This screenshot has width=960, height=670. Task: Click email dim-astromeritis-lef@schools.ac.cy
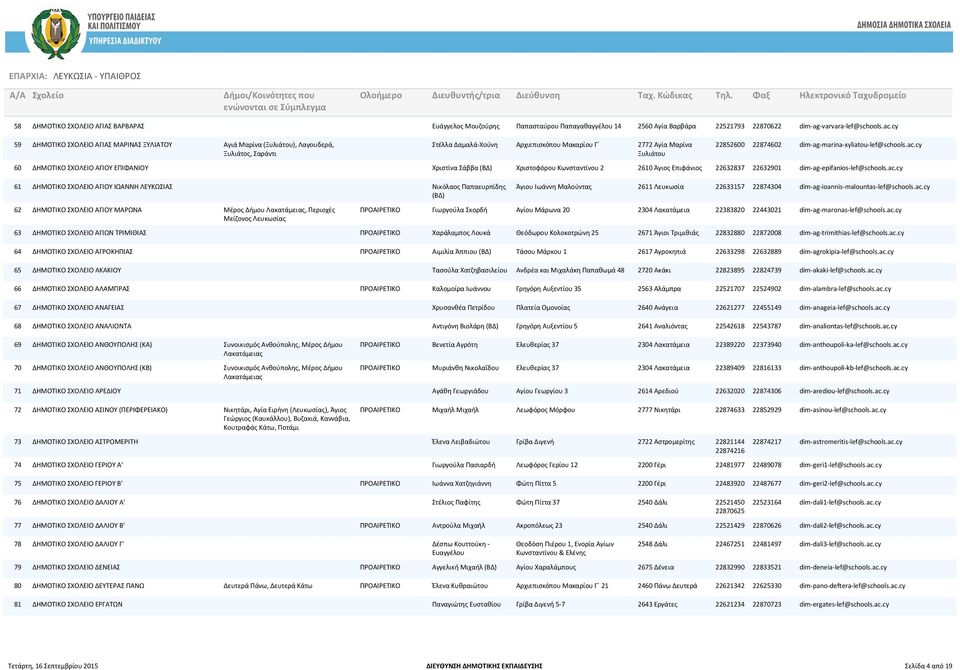point(852,442)
